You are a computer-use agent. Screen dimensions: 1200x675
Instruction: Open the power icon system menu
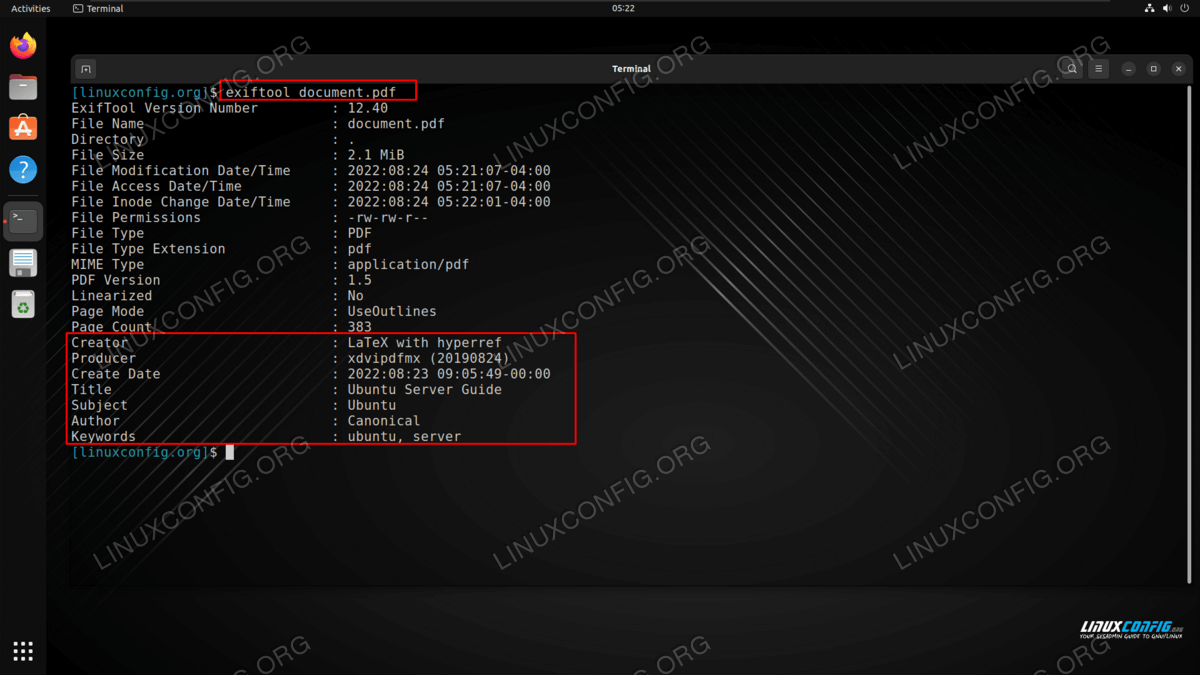[x=1187, y=8]
